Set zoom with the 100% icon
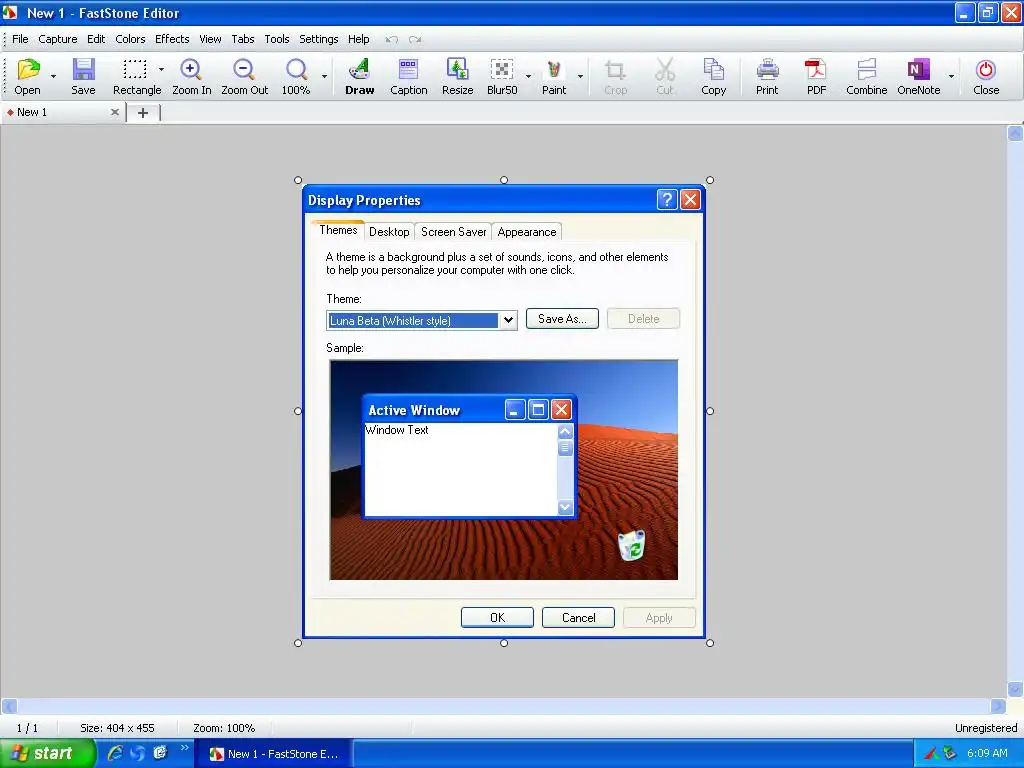The width and height of the screenshot is (1024, 768). (296, 76)
